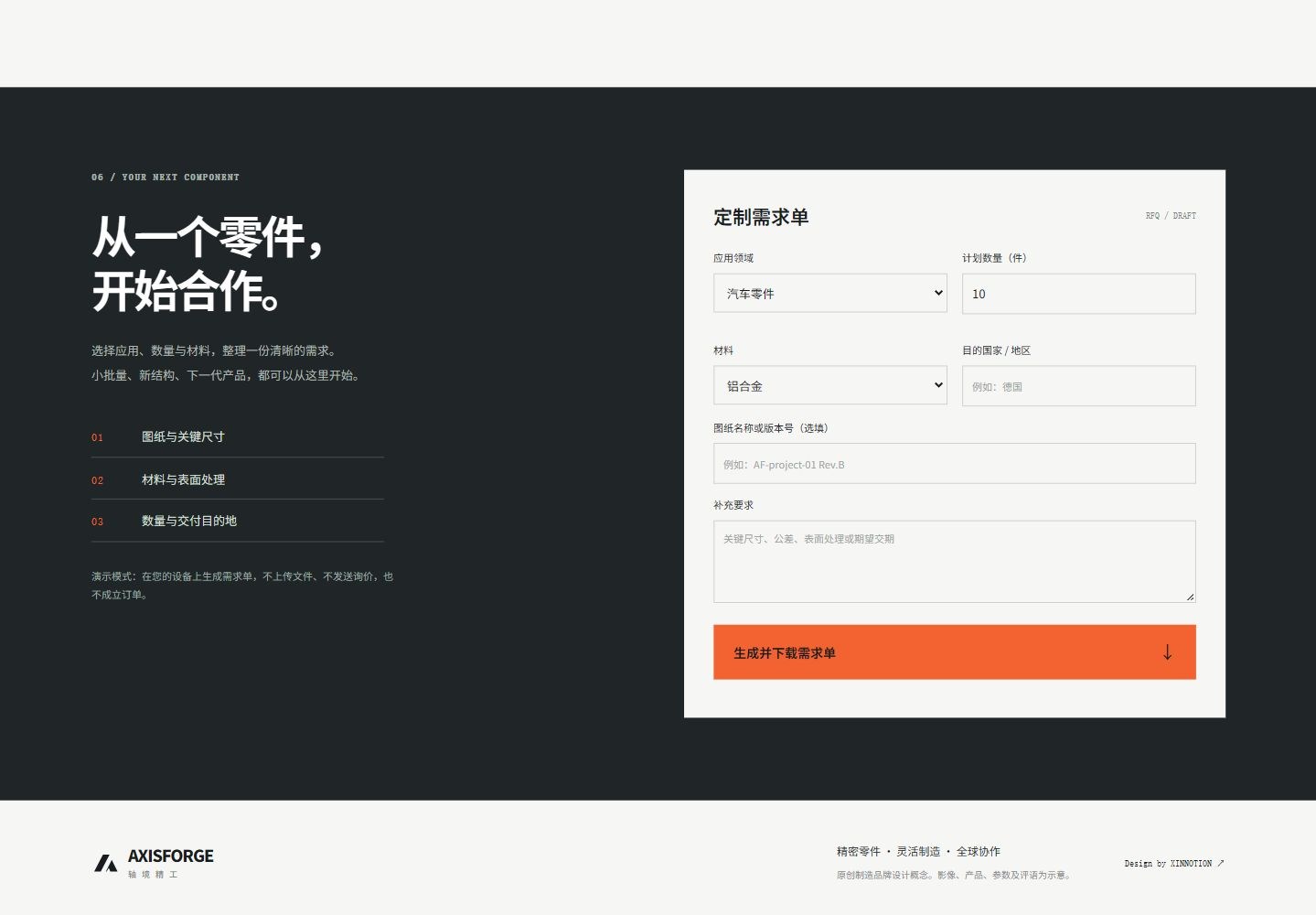
Task: Click the 从一个零件，开始合作。headline
Action: tap(209, 264)
